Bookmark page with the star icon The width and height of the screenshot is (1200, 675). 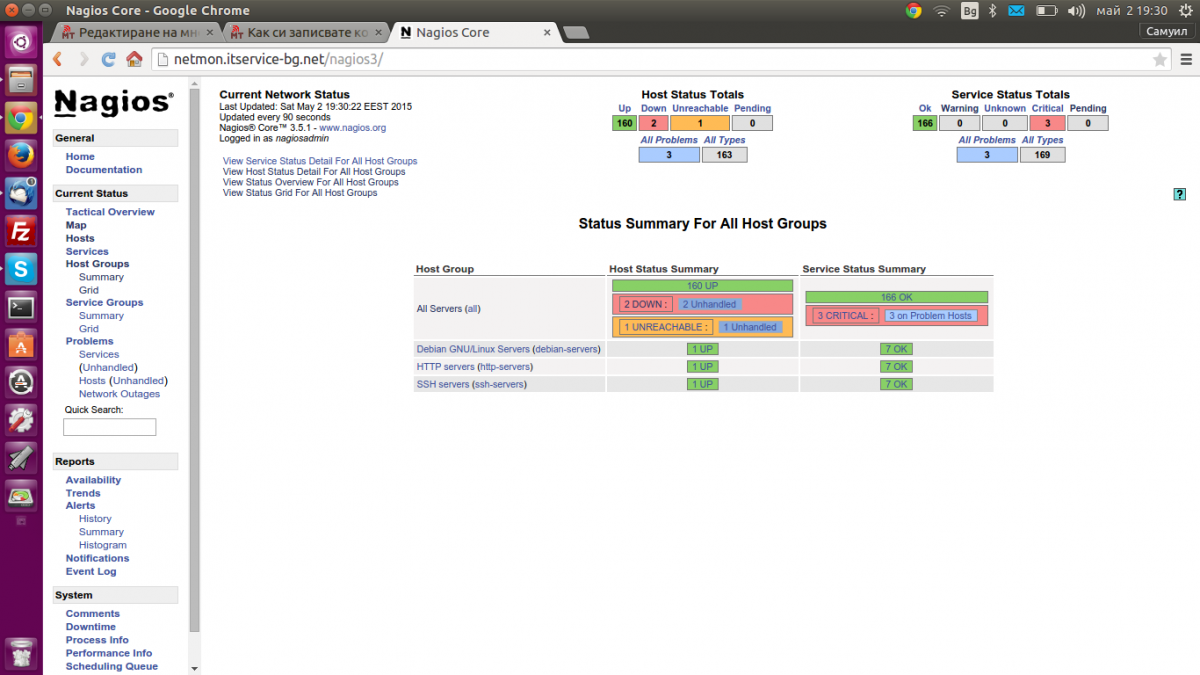1159,60
